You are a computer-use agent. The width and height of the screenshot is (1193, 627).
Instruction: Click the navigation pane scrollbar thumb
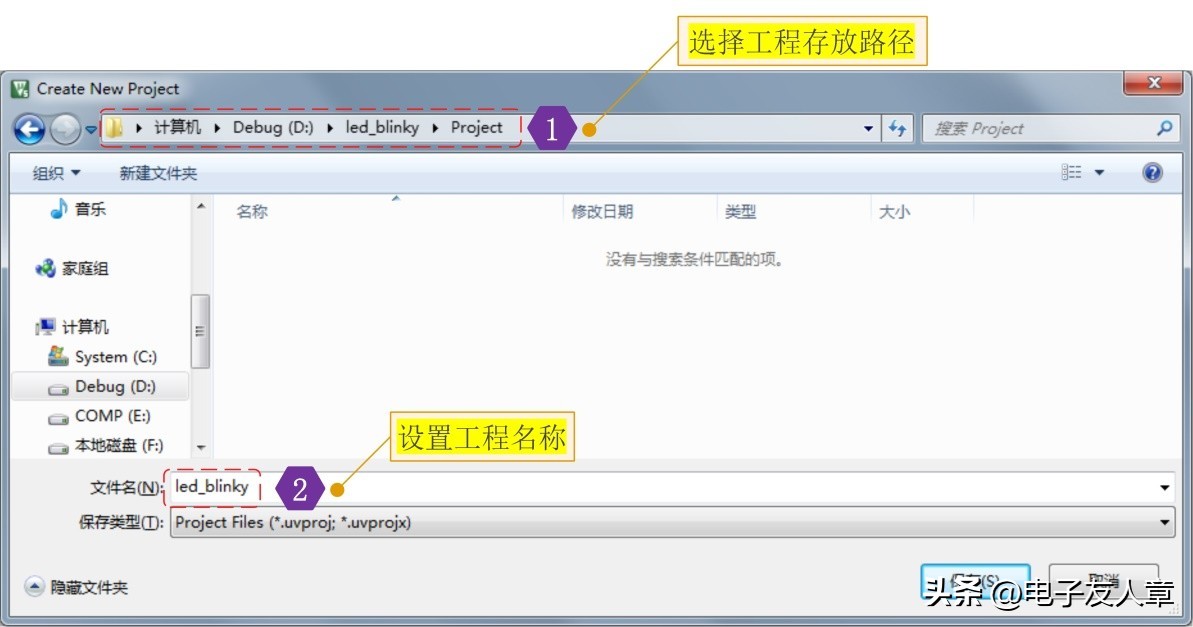point(200,331)
